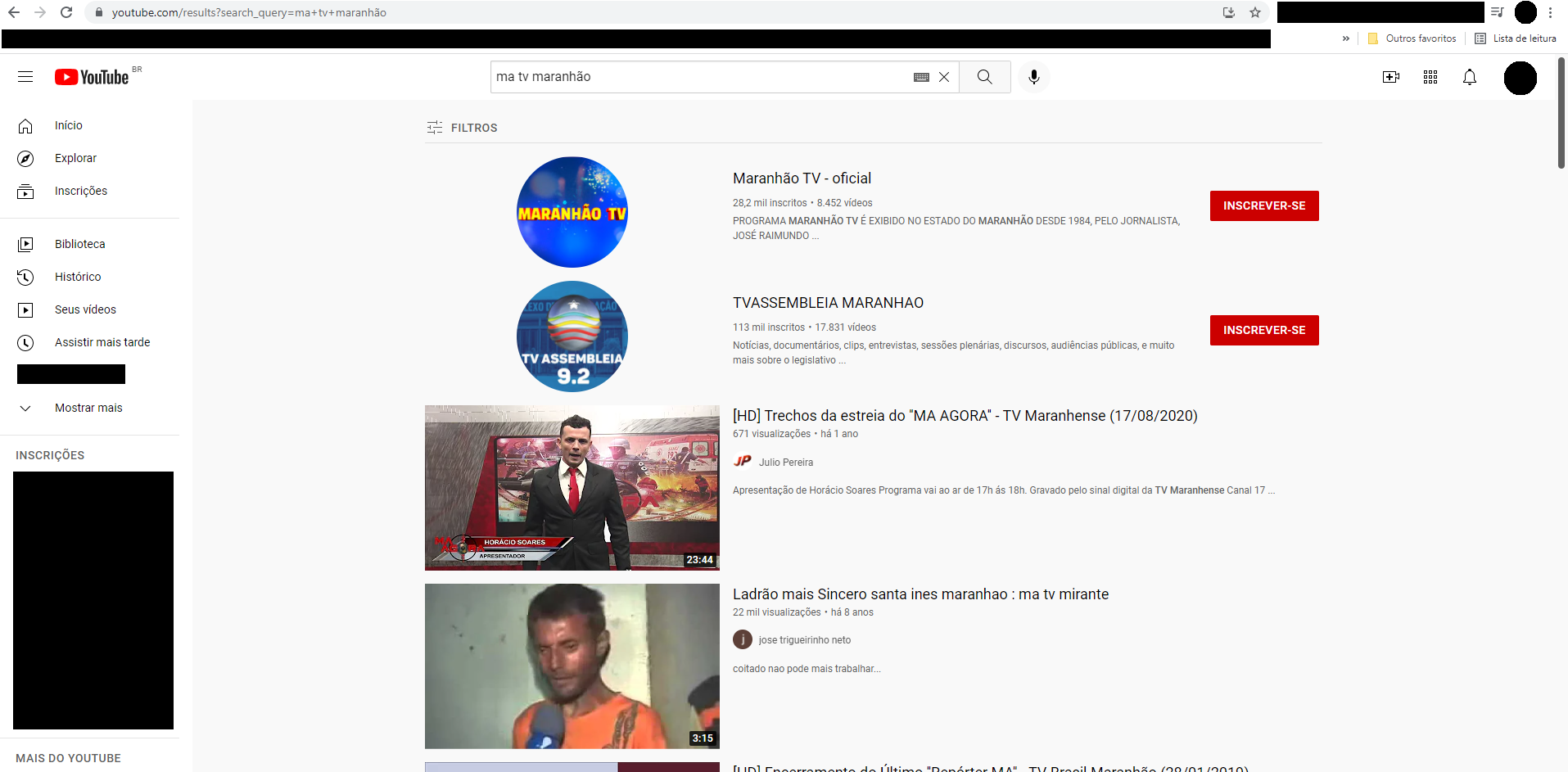The image size is (1568, 772).
Task: Click the round j channel avatar
Action: [x=743, y=639]
